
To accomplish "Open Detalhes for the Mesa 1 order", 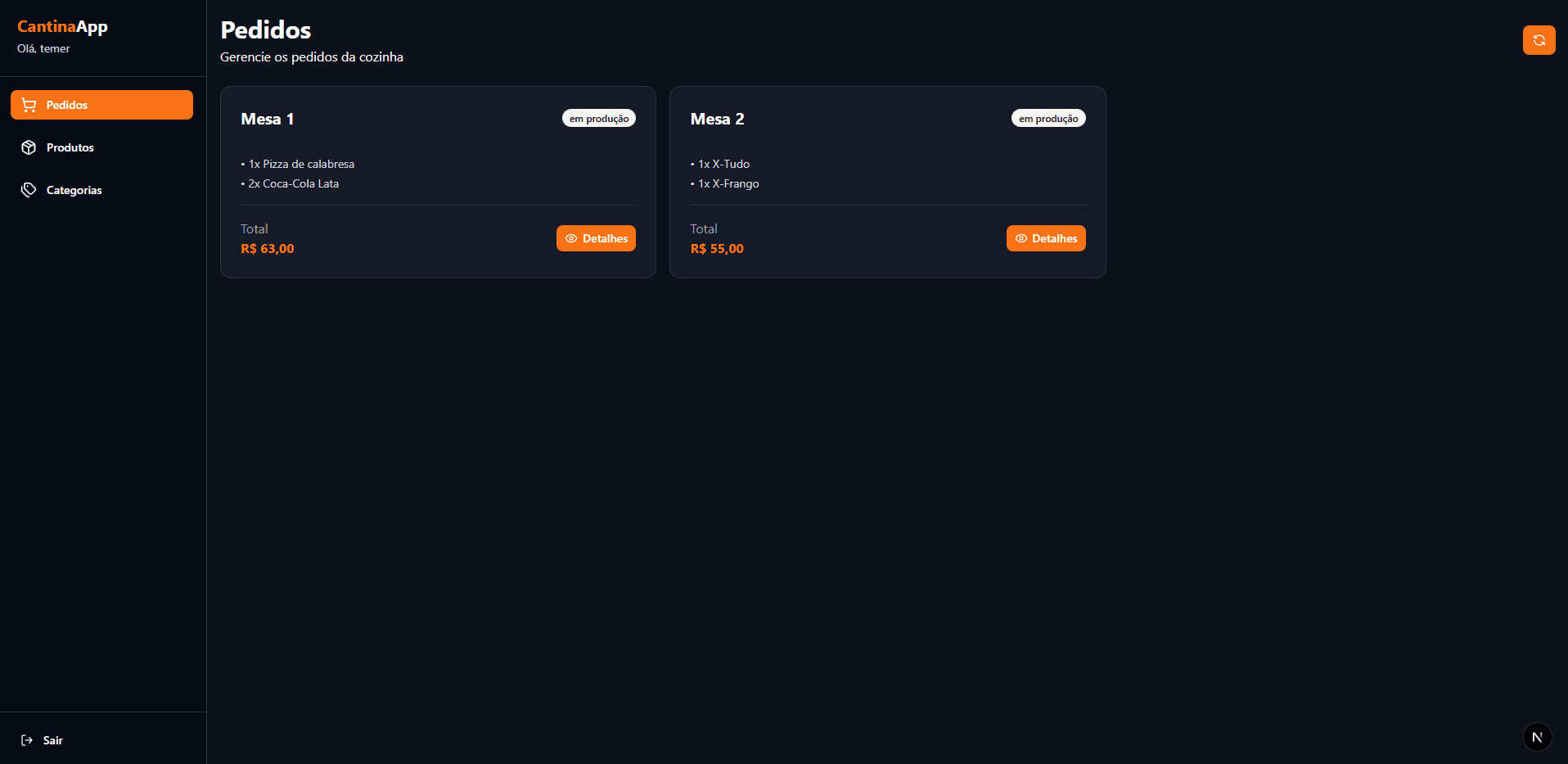I will coord(596,238).
